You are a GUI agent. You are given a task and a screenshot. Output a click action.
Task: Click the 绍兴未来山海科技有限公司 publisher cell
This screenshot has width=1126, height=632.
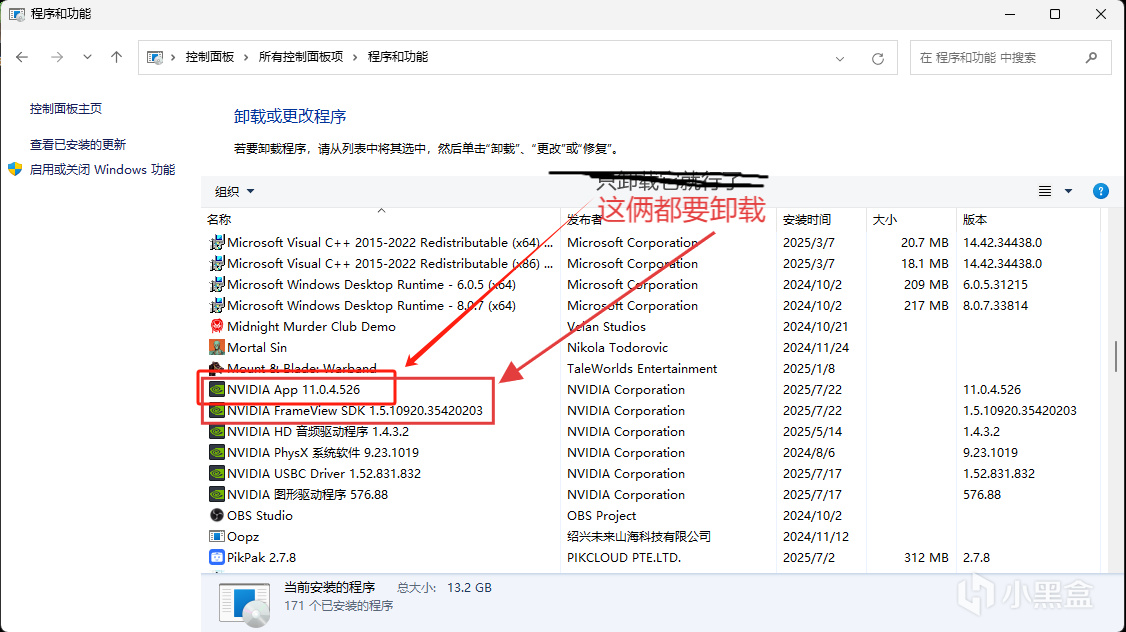(639, 536)
